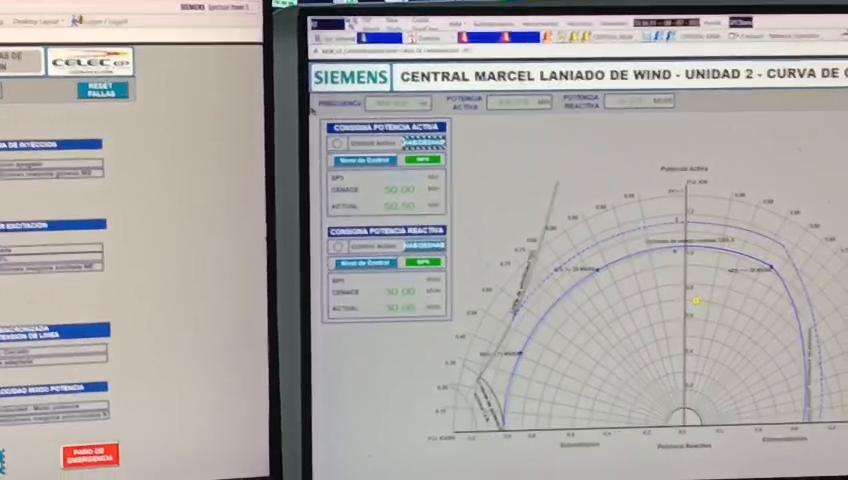
Task: Click the CELEC logo on the left monitor
Action: [x=90, y=62]
